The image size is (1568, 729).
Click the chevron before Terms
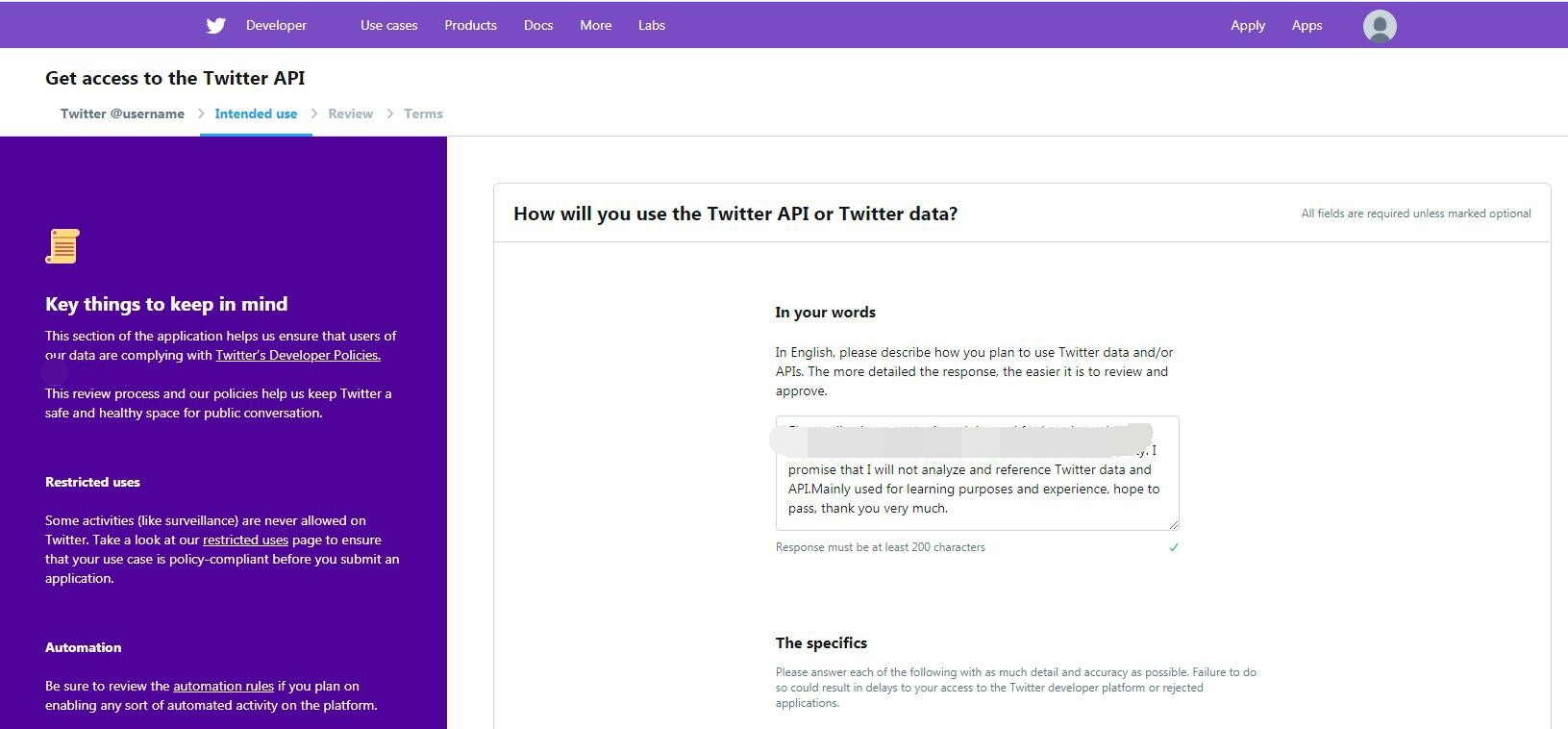click(389, 113)
